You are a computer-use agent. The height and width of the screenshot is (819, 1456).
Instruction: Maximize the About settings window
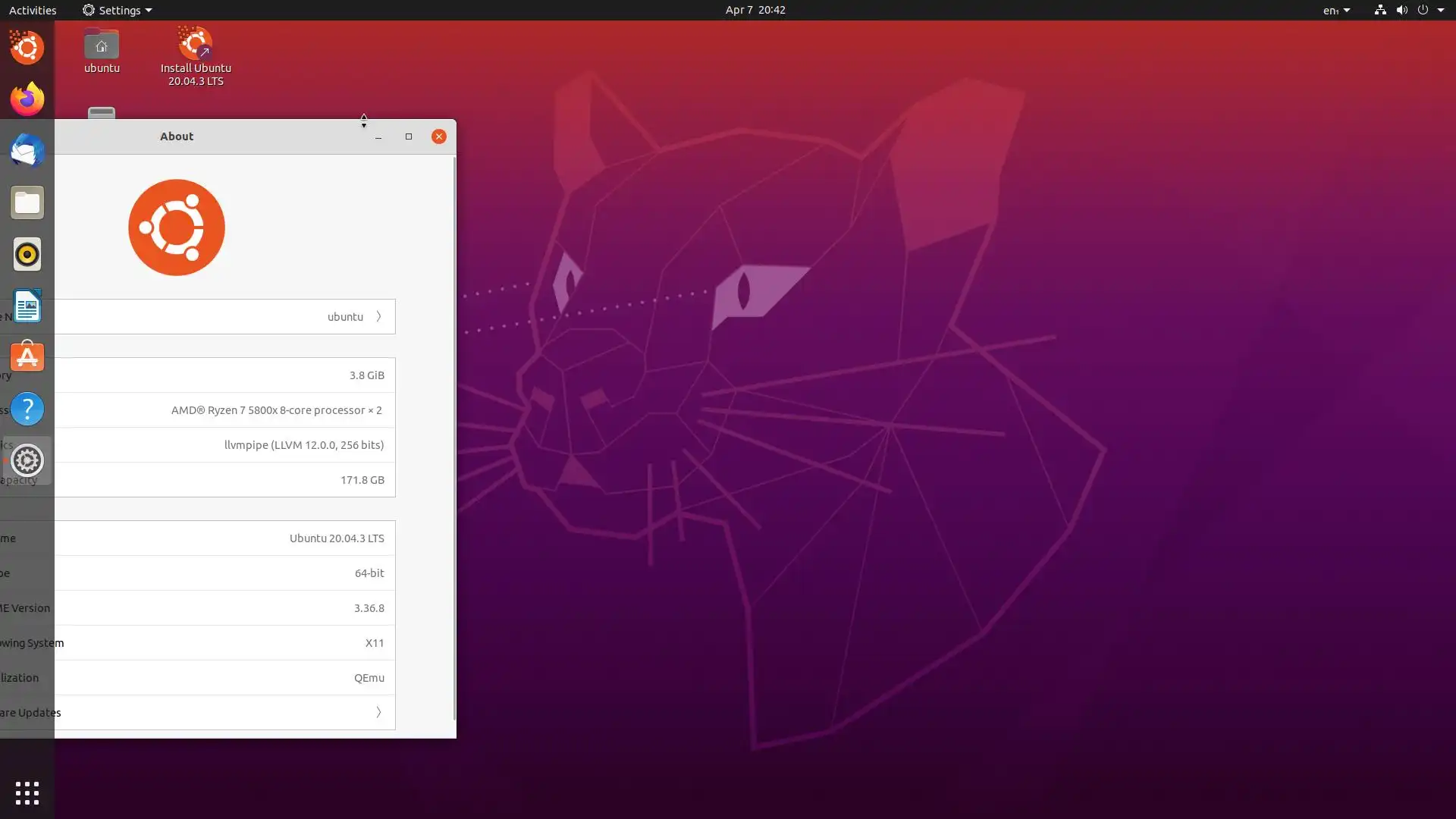[x=409, y=136]
